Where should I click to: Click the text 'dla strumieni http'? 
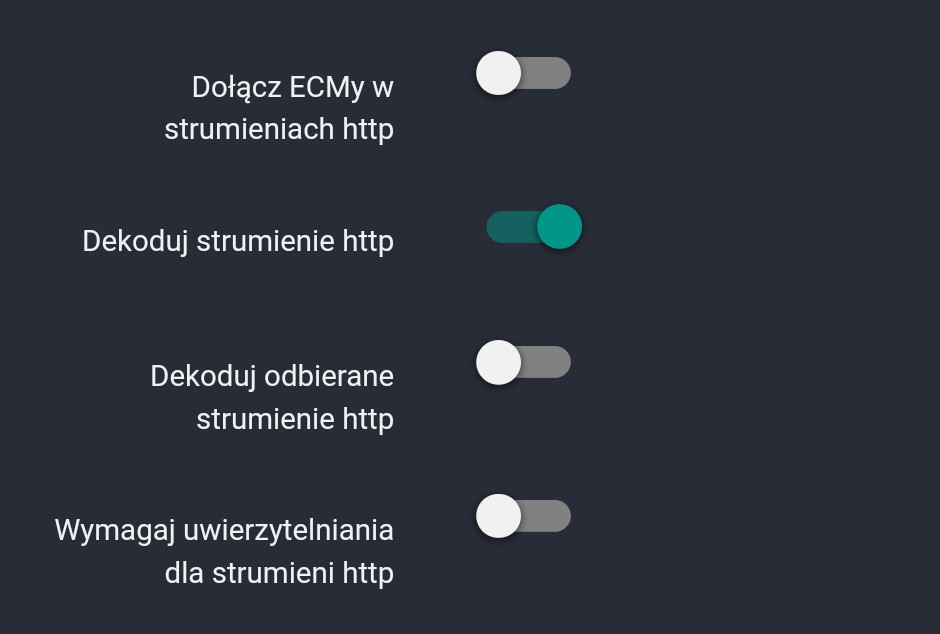tap(279, 573)
